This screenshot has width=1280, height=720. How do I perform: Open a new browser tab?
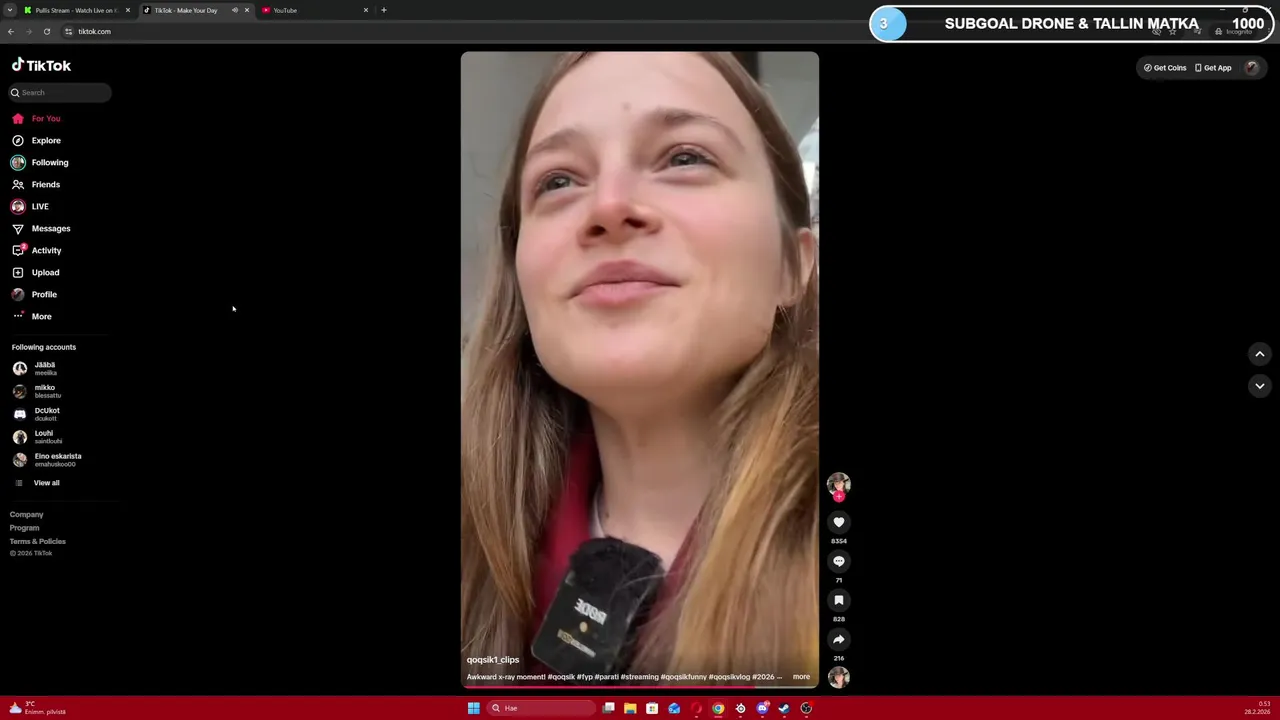[384, 10]
